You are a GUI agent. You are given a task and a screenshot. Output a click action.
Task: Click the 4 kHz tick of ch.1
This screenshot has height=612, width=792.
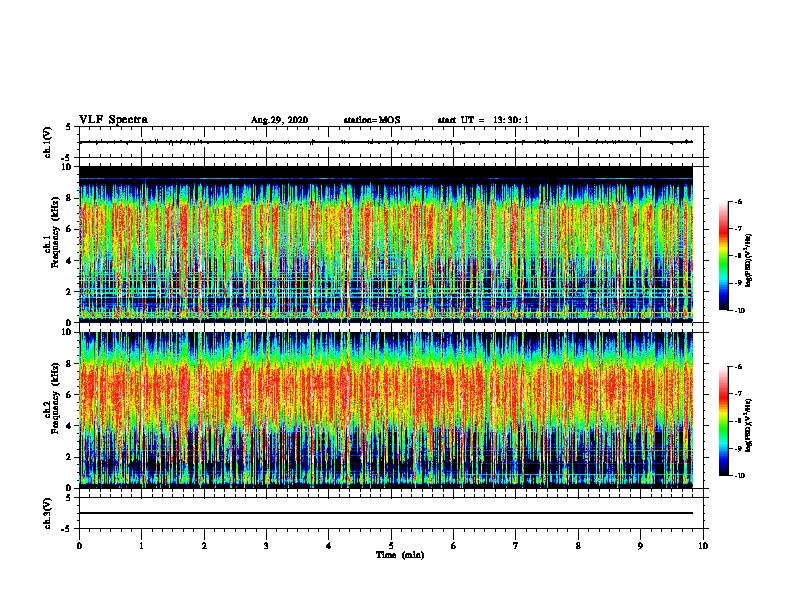(70, 261)
